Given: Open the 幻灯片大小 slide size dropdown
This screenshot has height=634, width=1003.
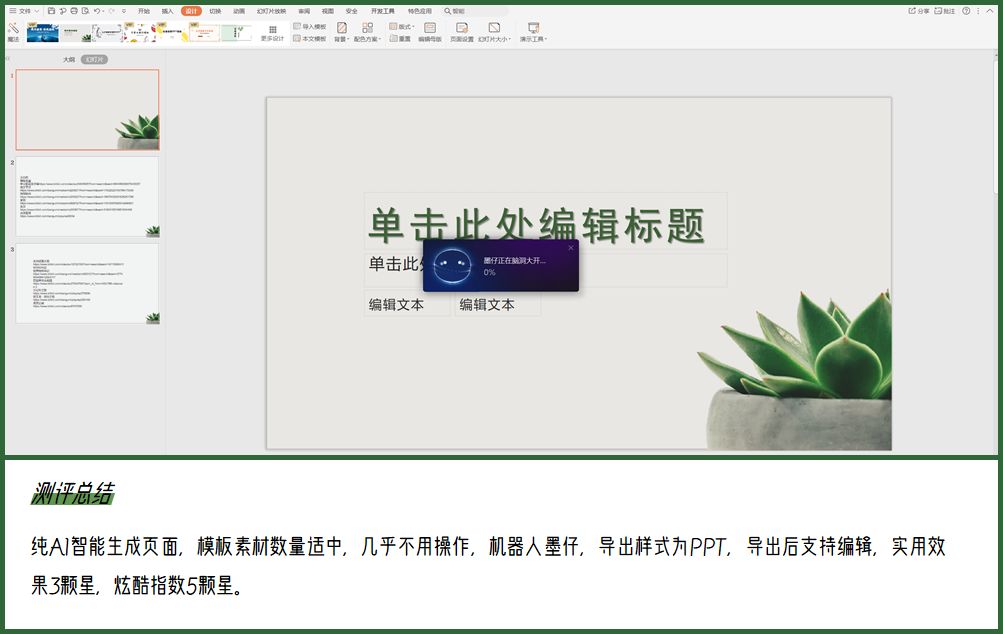Looking at the screenshot, I should [494, 32].
